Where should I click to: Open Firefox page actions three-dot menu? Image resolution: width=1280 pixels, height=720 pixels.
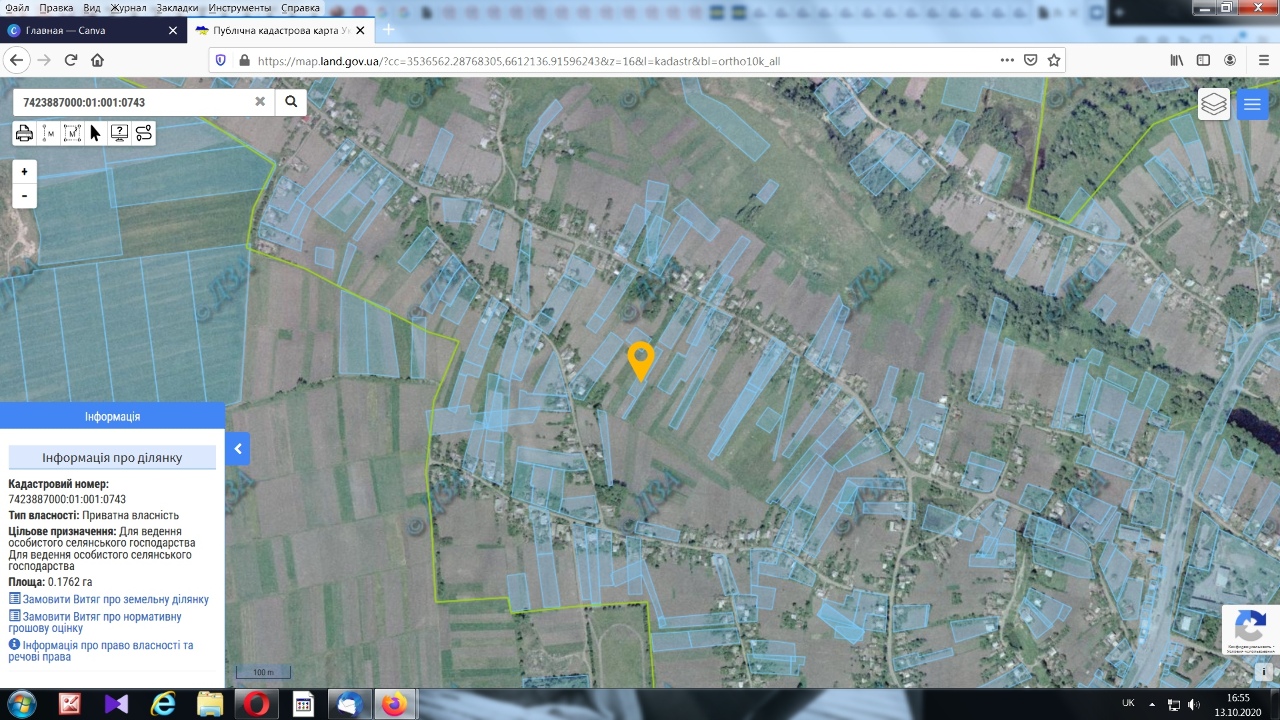[1007, 60]
